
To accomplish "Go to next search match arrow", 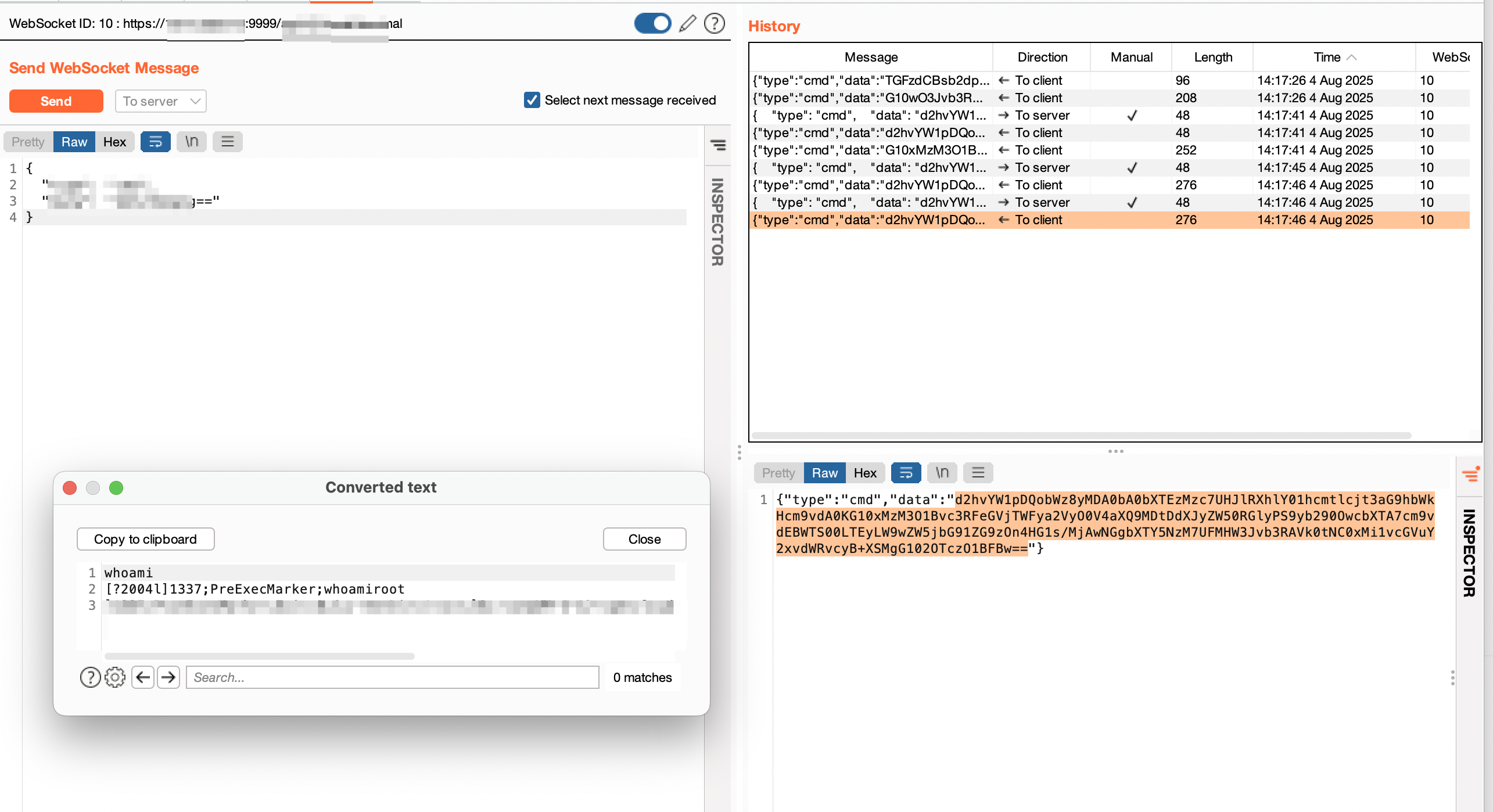I will click(x=168, y=677).
